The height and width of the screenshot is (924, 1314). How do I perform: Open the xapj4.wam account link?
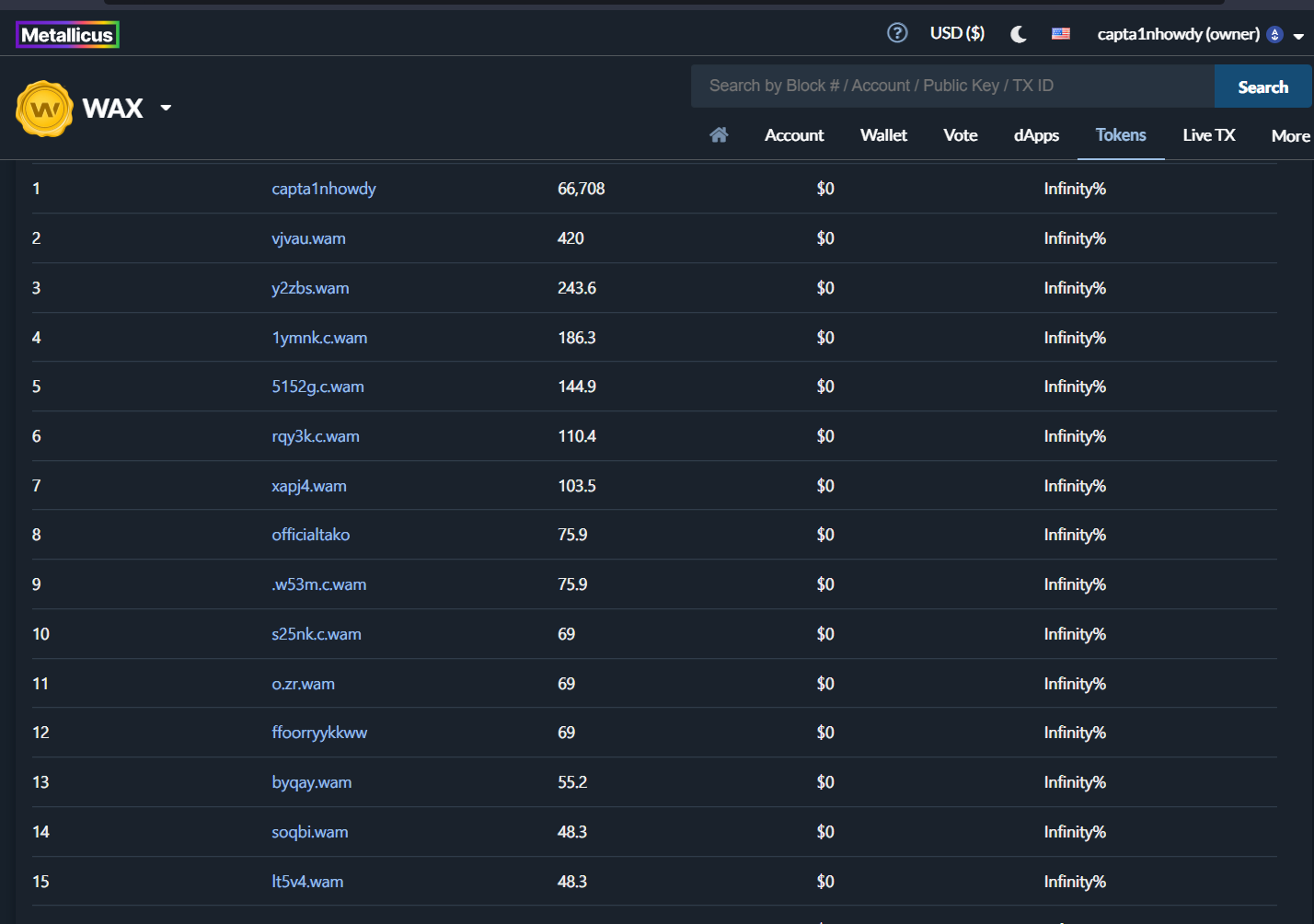tap(309, 486)
